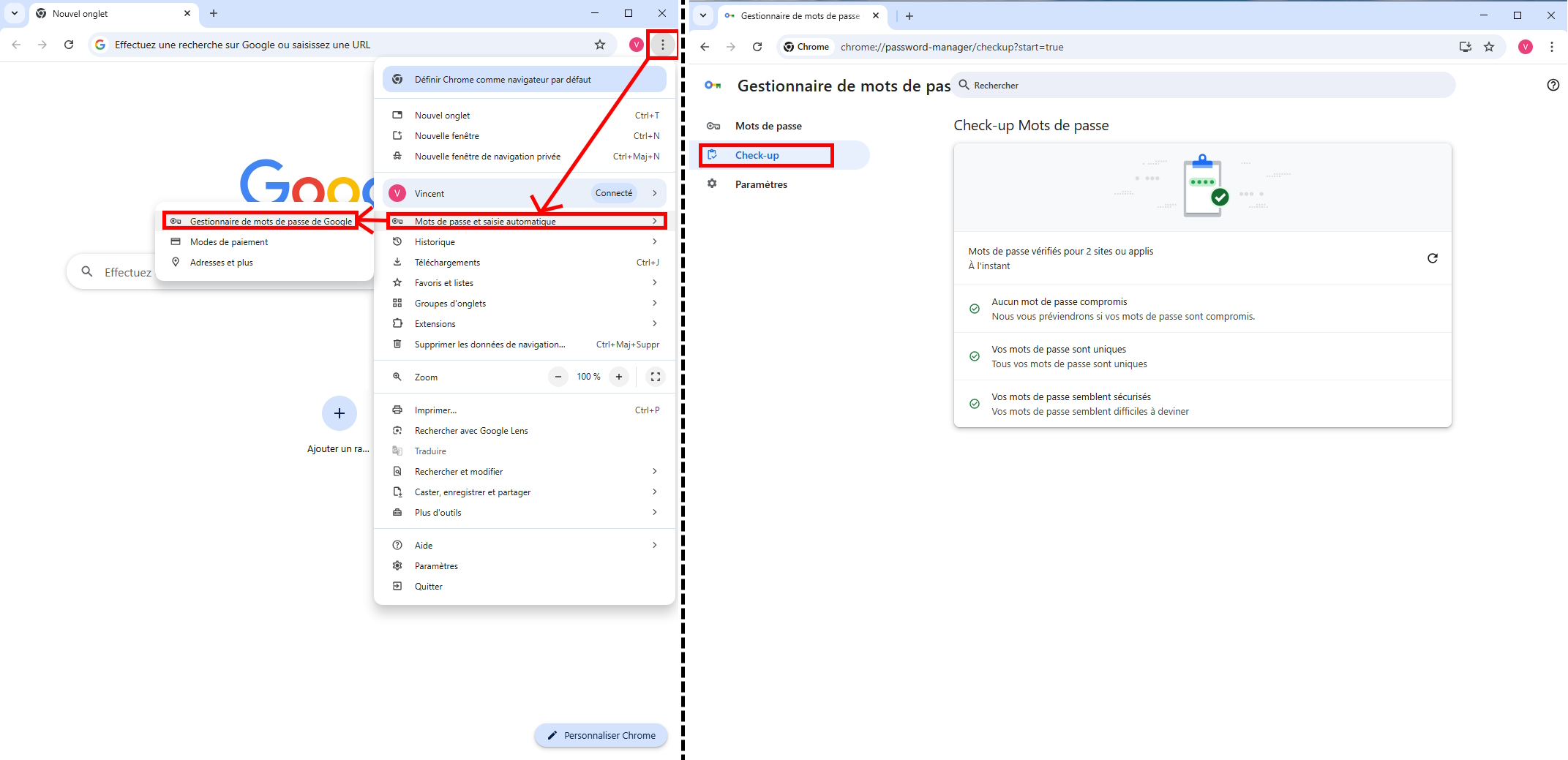The width and height of the screenshot is (1568, 760).
Task: Open Paramètres in the password manager sidebar
Action: 761,184
